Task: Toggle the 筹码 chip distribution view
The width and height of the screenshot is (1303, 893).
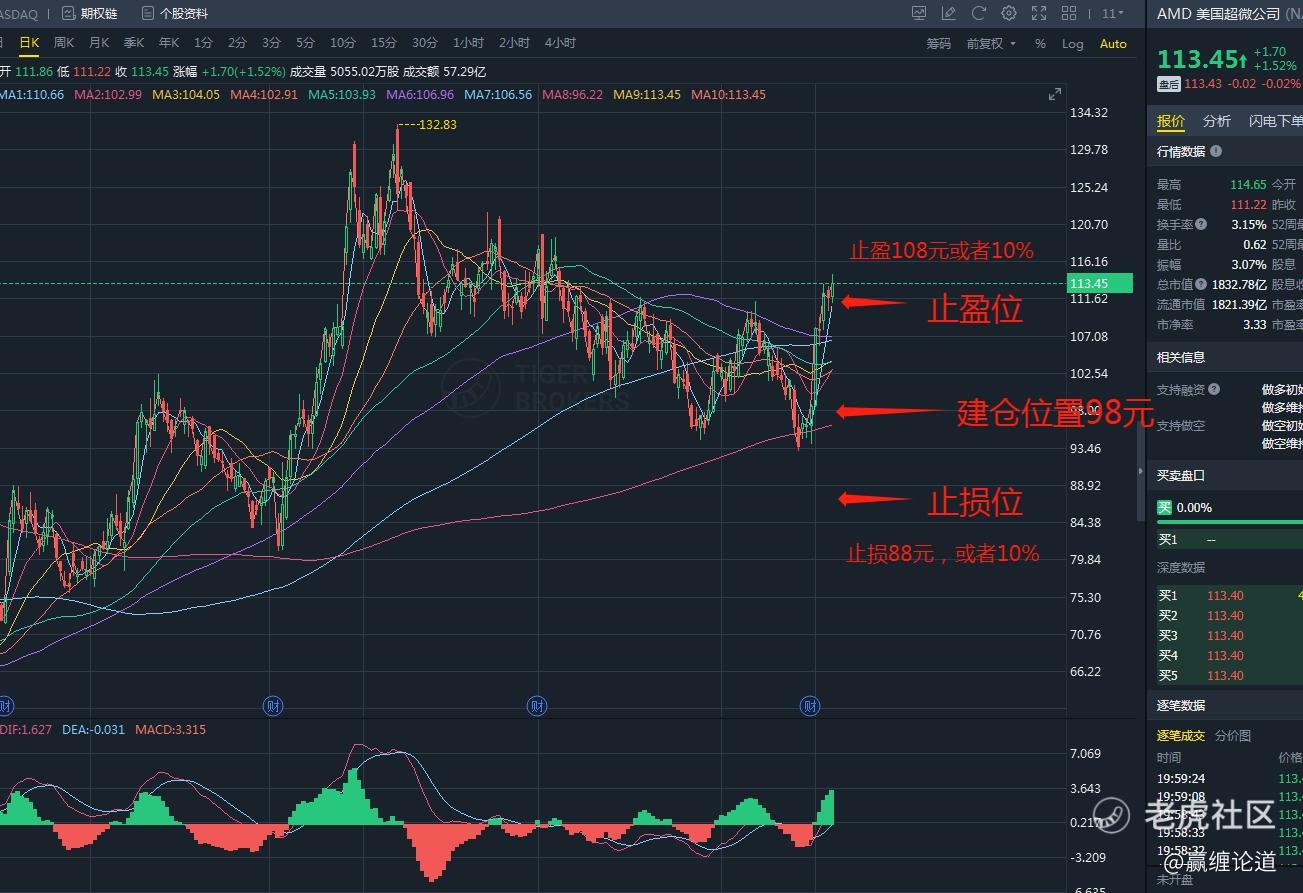Action: [x=938, y=43]
